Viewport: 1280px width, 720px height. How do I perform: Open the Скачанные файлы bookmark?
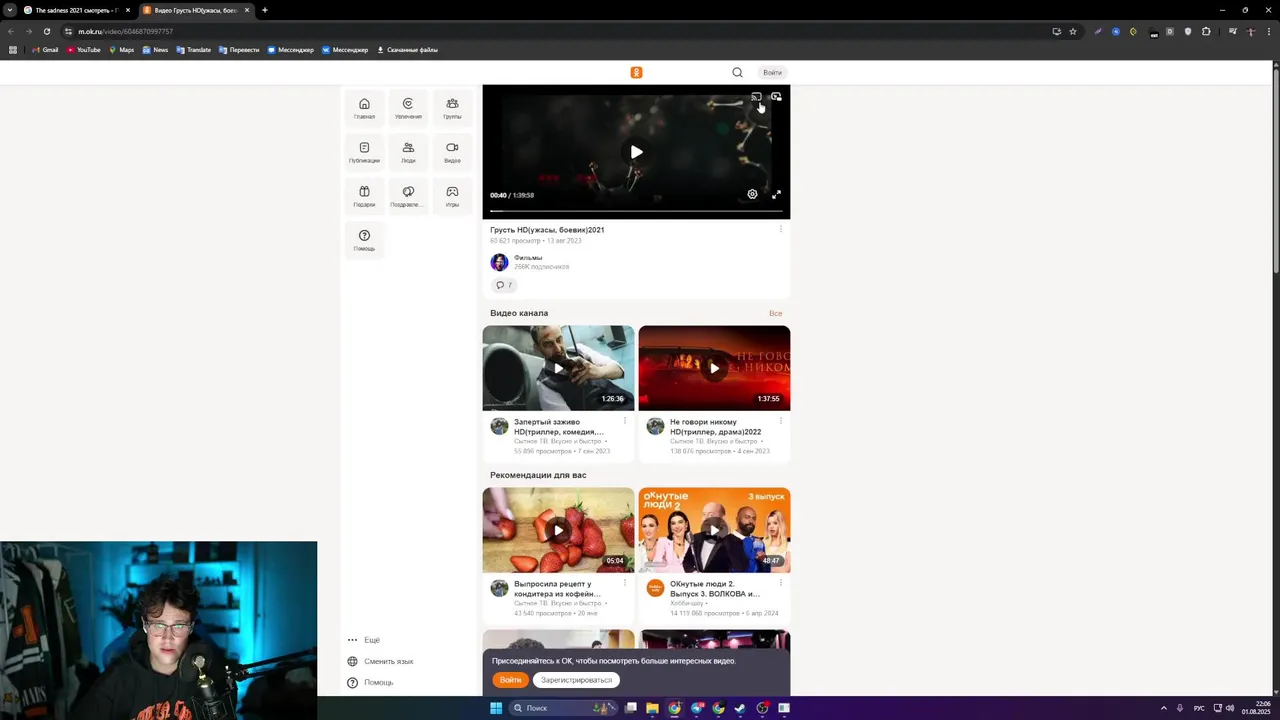(x=407, y=50)
